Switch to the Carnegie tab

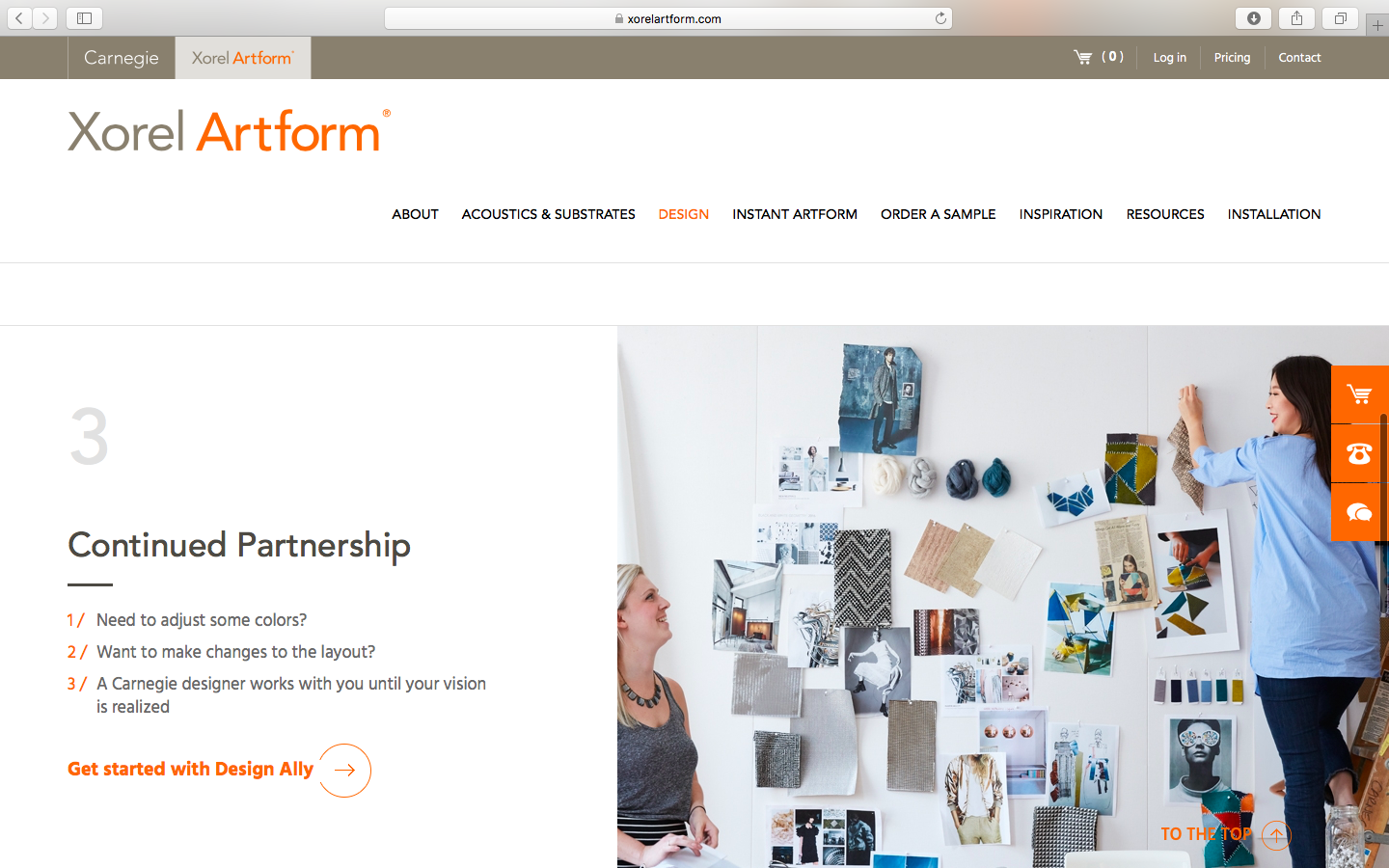(122, 58)
